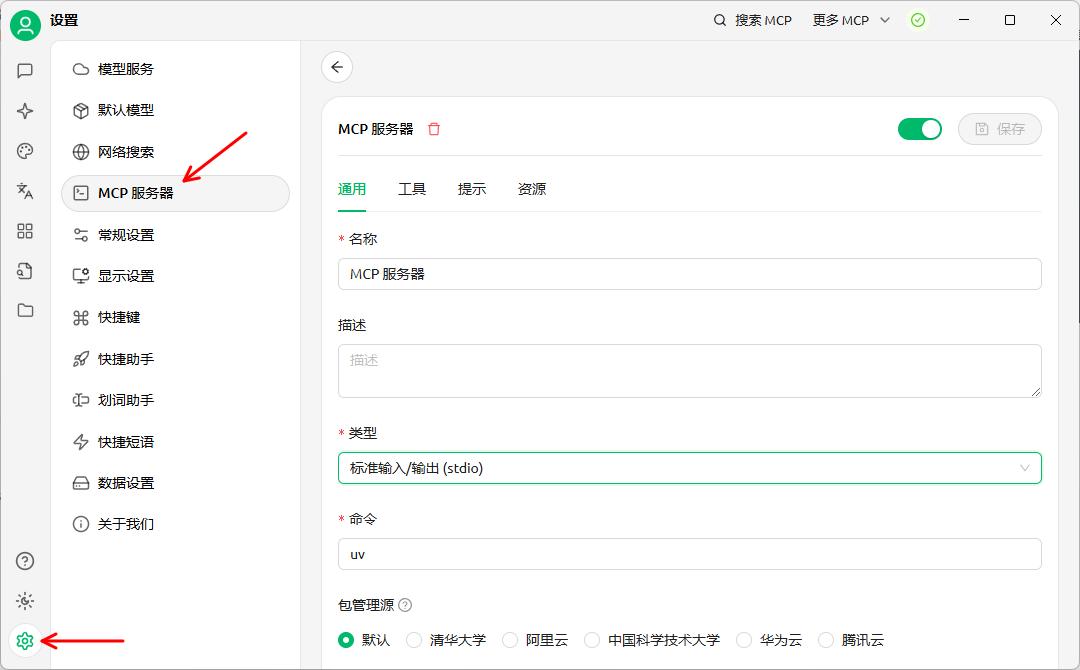Switch to the 资源 tab

click(x=532, y=189)
